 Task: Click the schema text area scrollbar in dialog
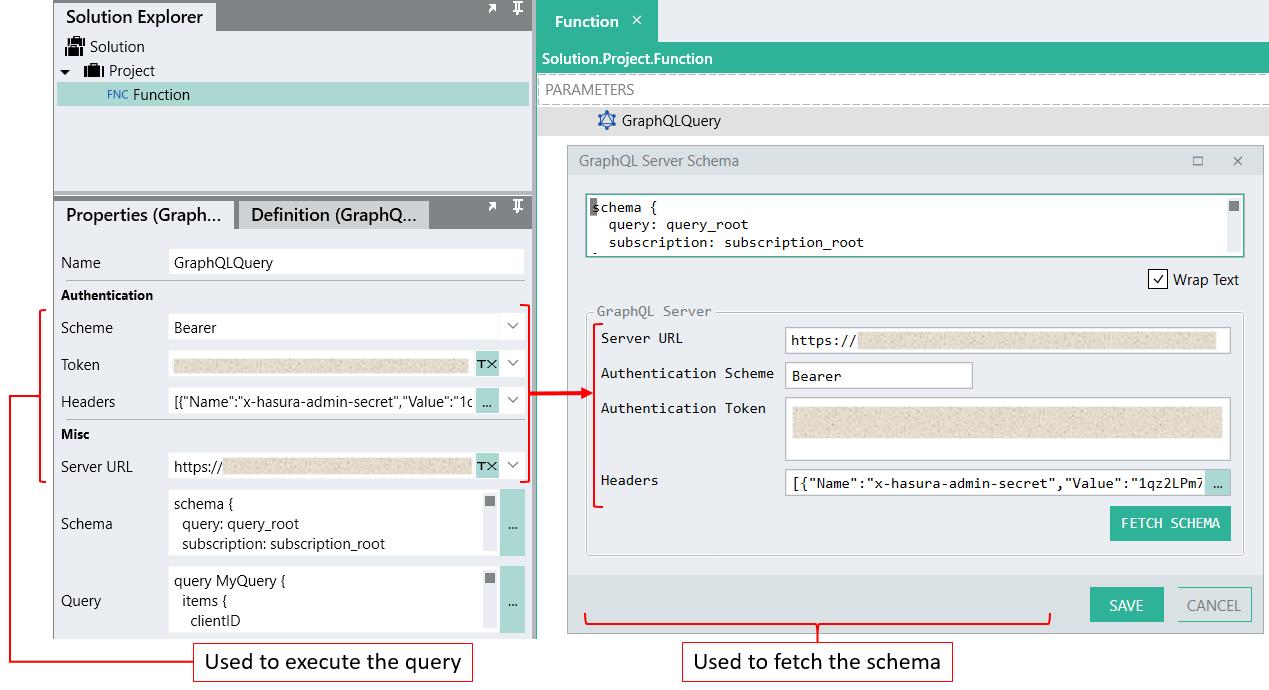[1234, 225]
